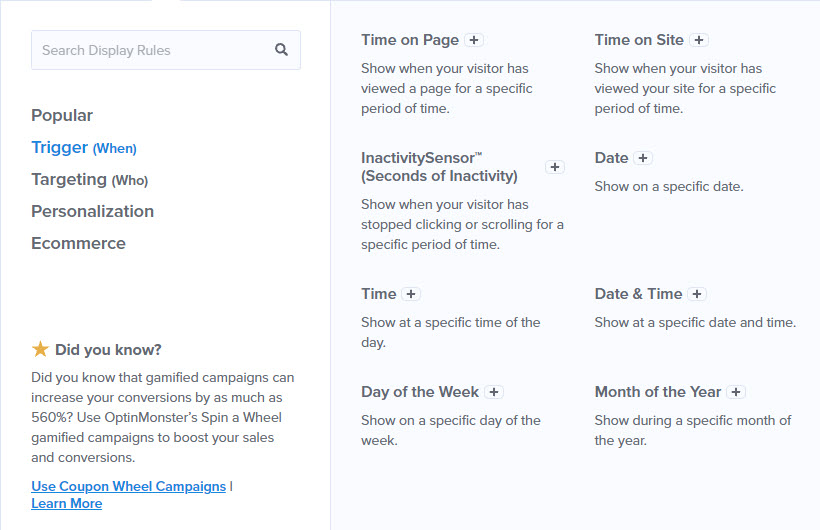Select the Month of the Year heading
The image size is (820, 530).
coord(658,392)
